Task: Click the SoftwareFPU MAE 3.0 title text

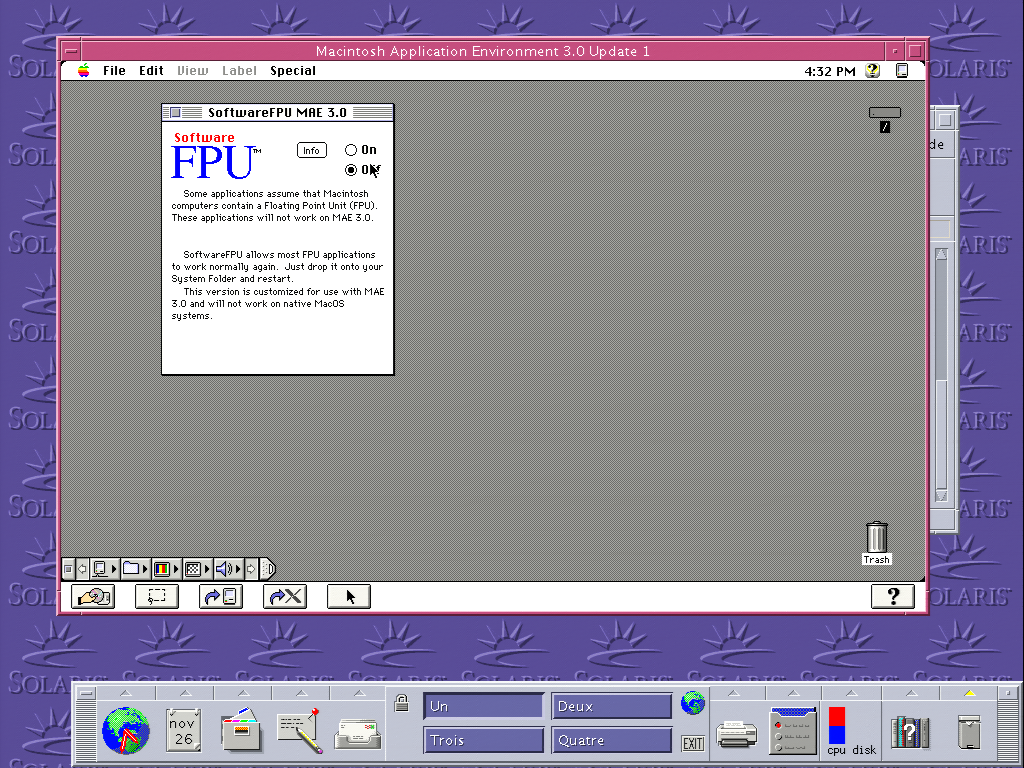Action: [x=277, y=112]
